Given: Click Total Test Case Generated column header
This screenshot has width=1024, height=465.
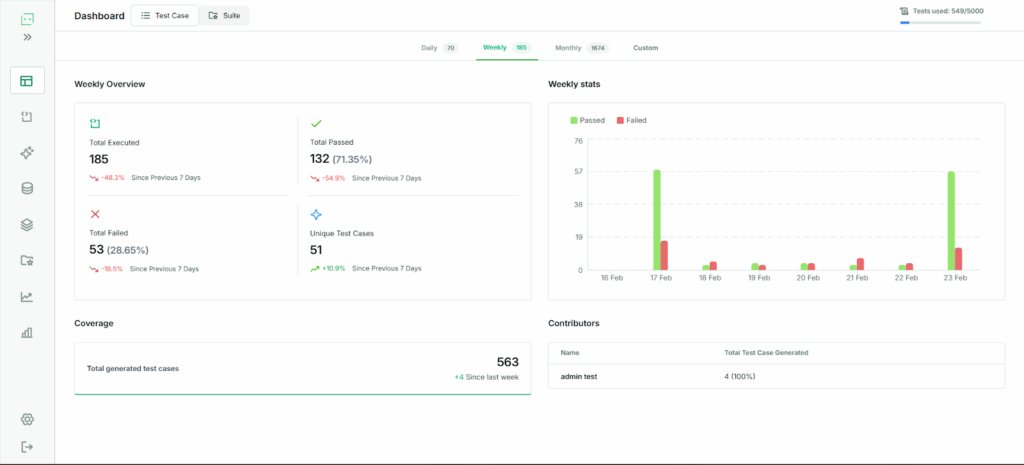Looking at the screenshot, I should click(x=766, y=353).
